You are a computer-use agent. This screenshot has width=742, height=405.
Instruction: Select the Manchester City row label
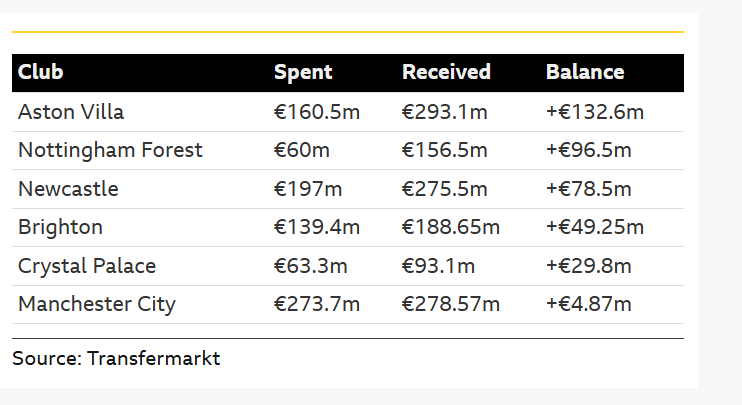[97, 304]
